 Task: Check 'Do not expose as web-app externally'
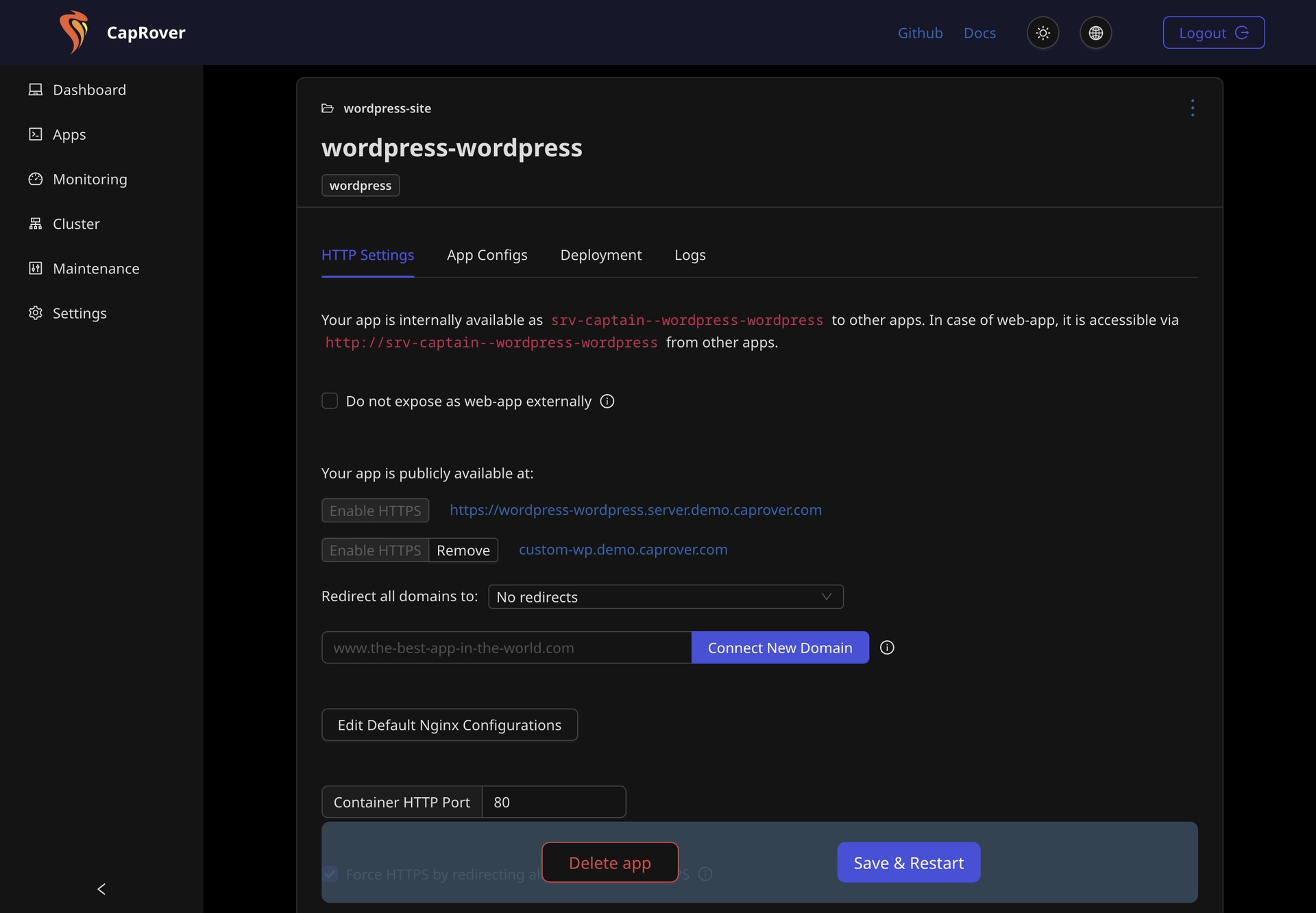[330, 401]
